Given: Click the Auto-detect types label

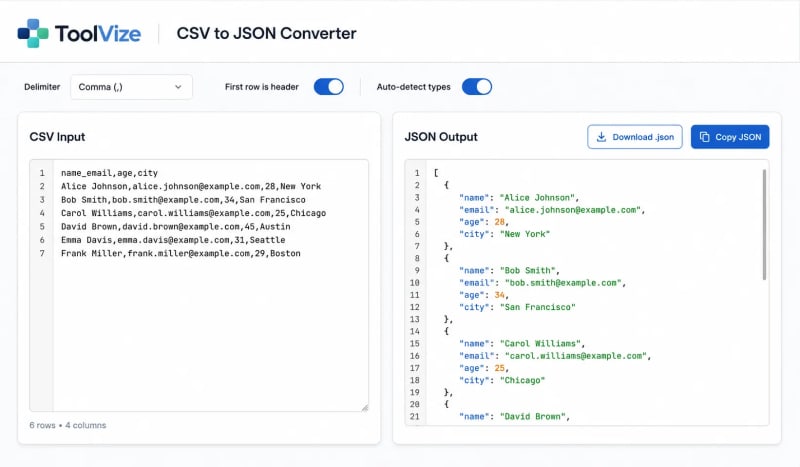Looking at the screenshot, I should 413,87.
